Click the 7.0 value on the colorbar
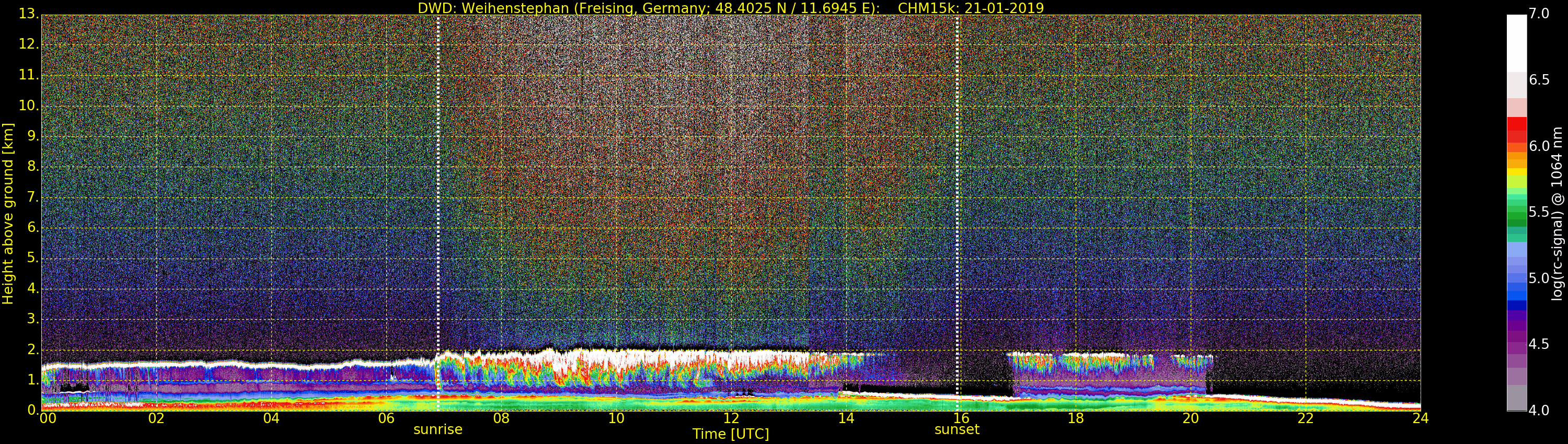The image size is (1568, 444). click(1539, 14)
